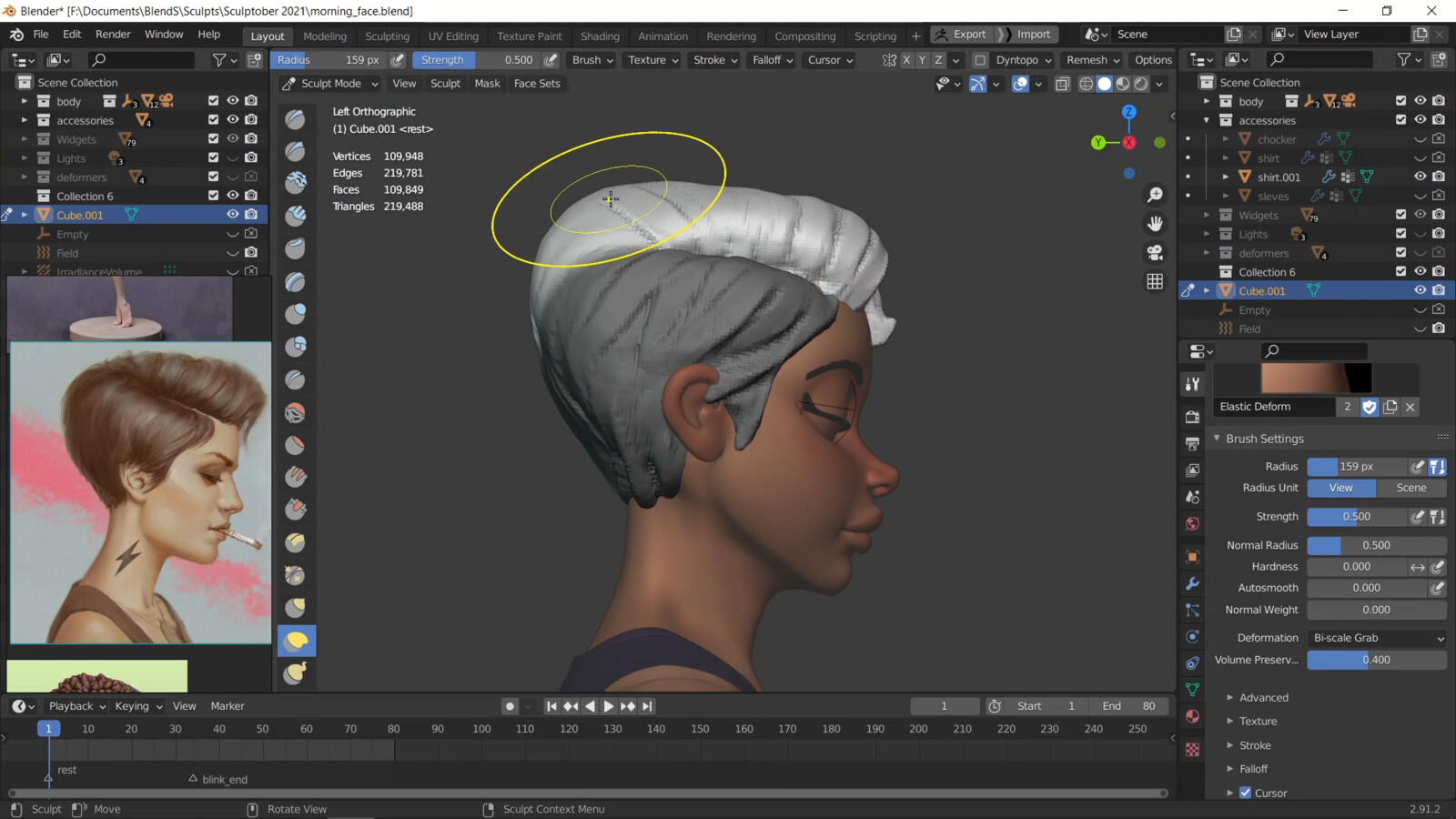Uncheck Lights collection in right outliner
The width and height of the screenshot is (1456, 819).
1400,234
